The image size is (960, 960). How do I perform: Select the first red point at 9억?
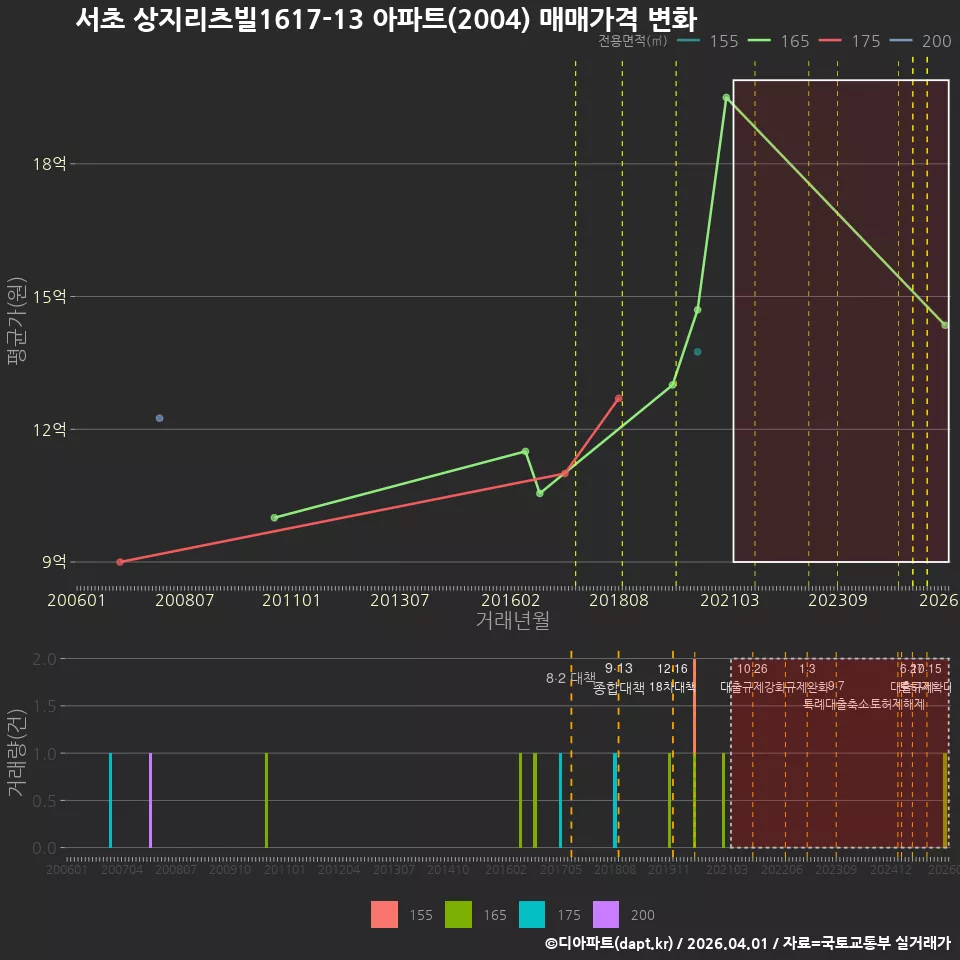120,562
